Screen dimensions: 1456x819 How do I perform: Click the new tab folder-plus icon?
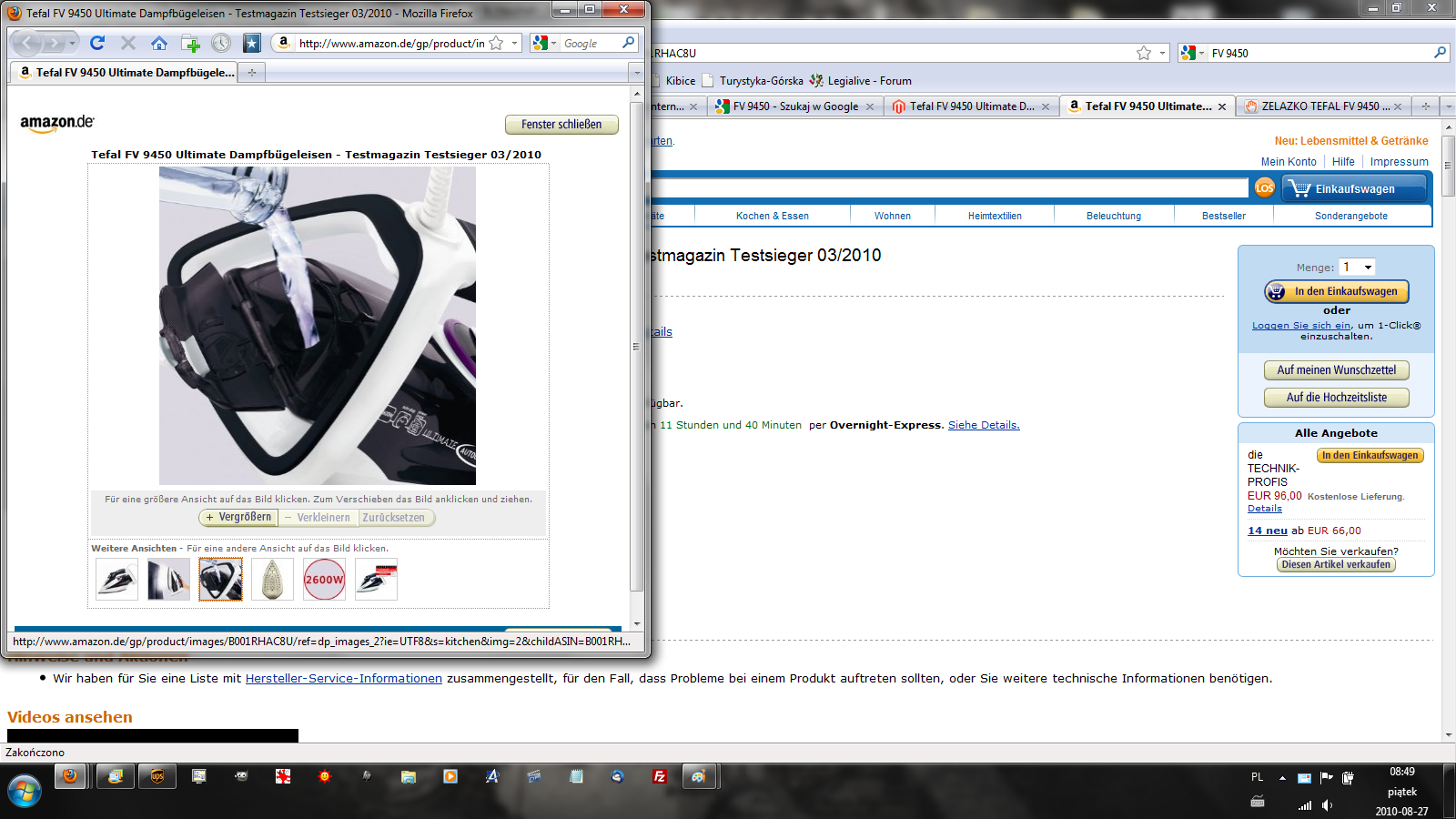click(190, 43)
